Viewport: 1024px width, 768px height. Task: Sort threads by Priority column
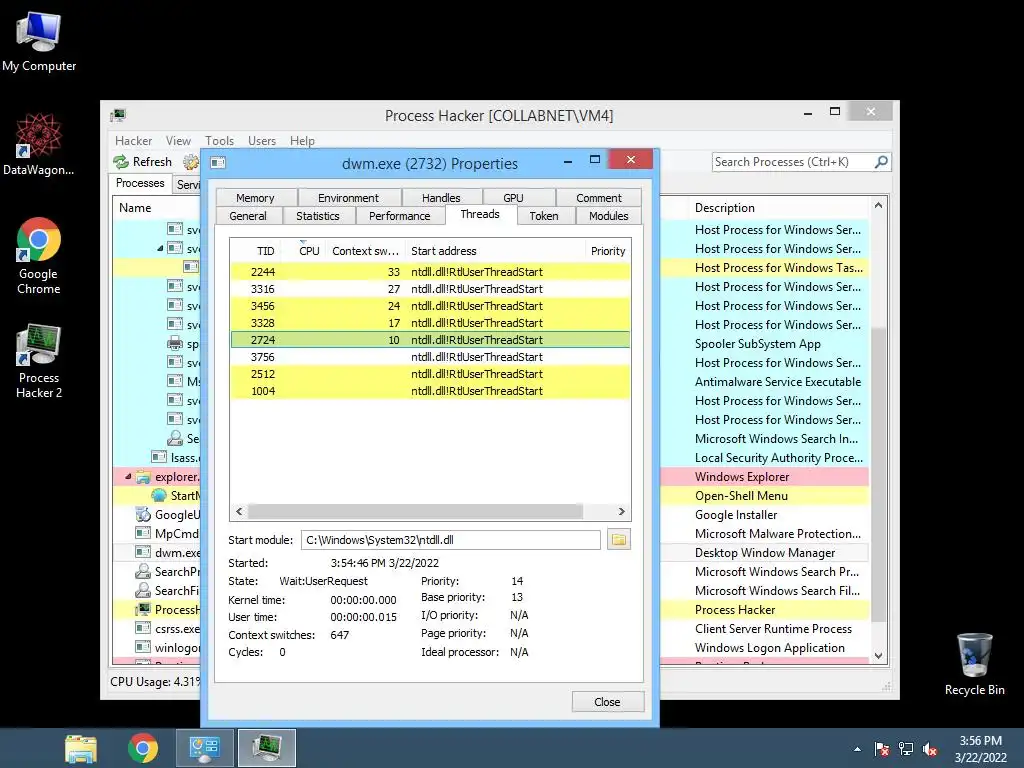pyautogui.click(x=608, y=251)
